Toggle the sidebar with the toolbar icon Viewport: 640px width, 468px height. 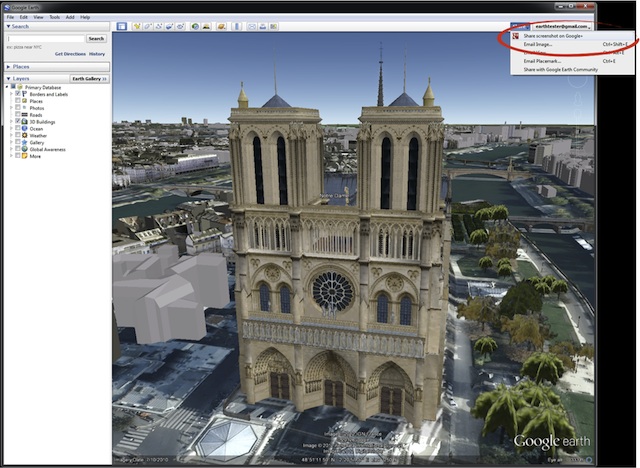pyautogui.click(x=122, y=26)
